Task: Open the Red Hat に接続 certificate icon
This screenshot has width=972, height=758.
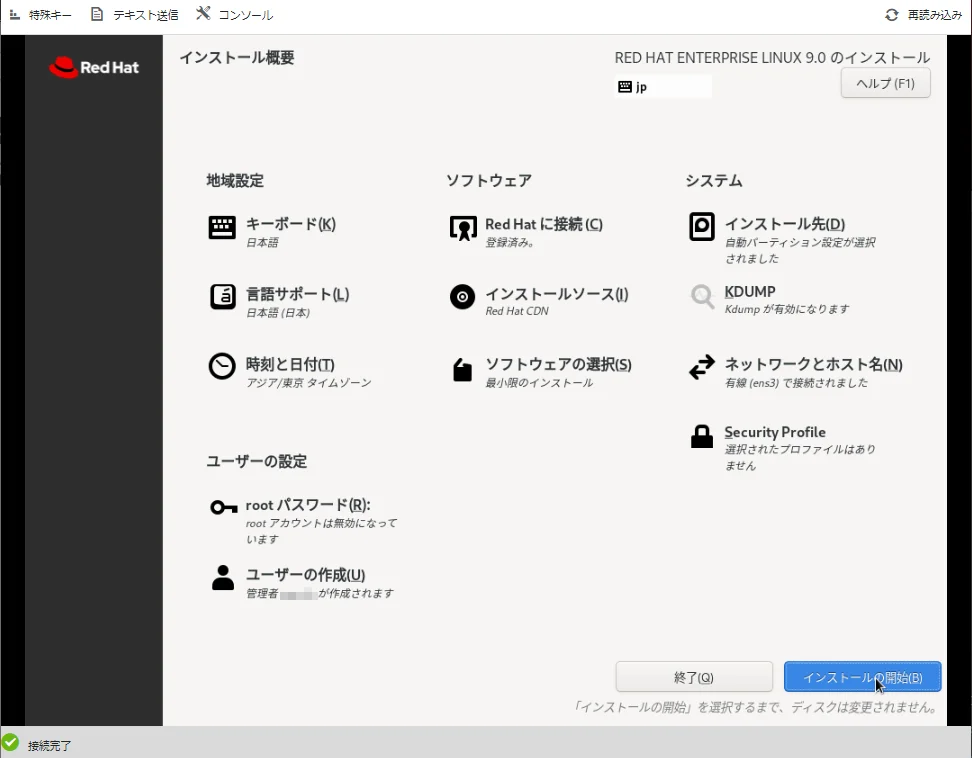Action: (462, 228)
